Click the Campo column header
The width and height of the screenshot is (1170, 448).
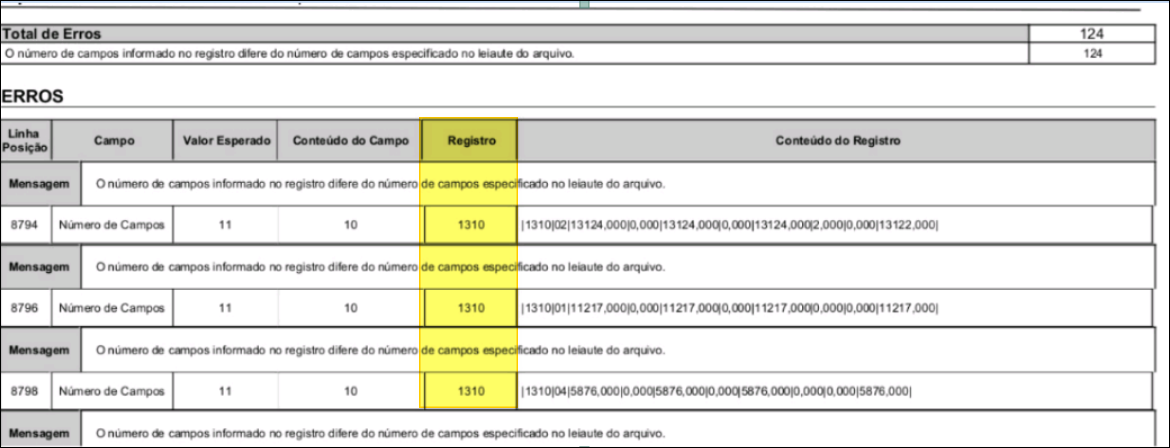pyautogui.click(x=113, y=141)
